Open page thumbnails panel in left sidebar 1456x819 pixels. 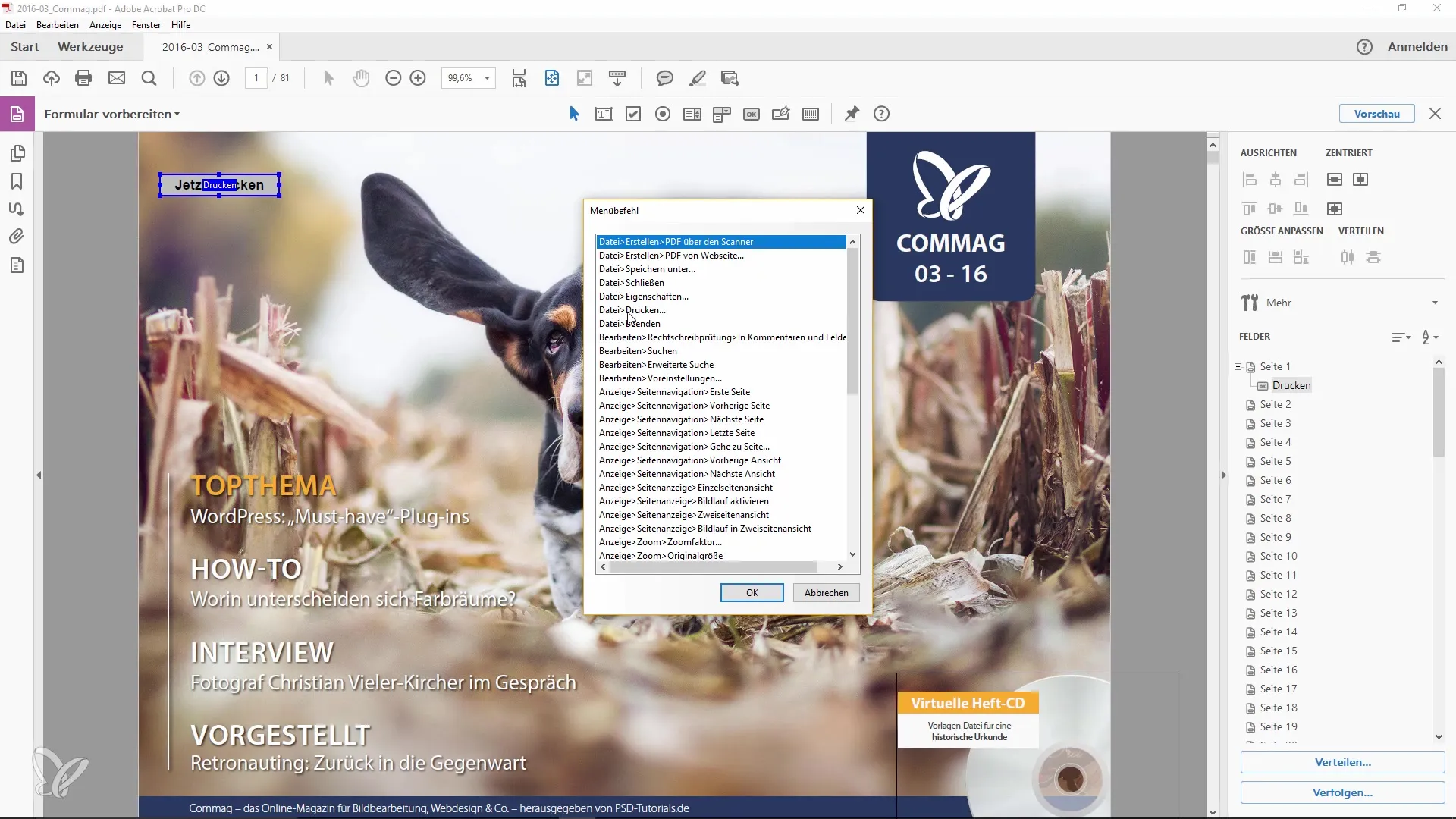(17, 154)
